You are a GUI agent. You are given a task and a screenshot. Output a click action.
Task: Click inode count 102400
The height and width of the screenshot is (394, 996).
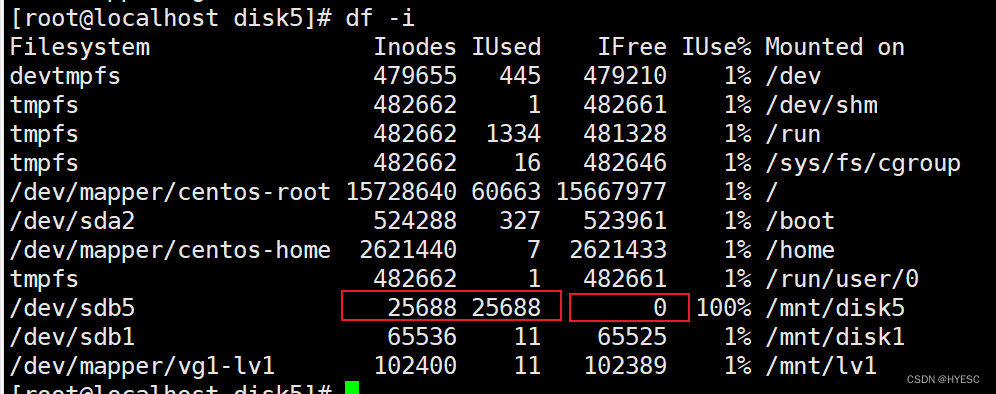(x=415, y=366)
